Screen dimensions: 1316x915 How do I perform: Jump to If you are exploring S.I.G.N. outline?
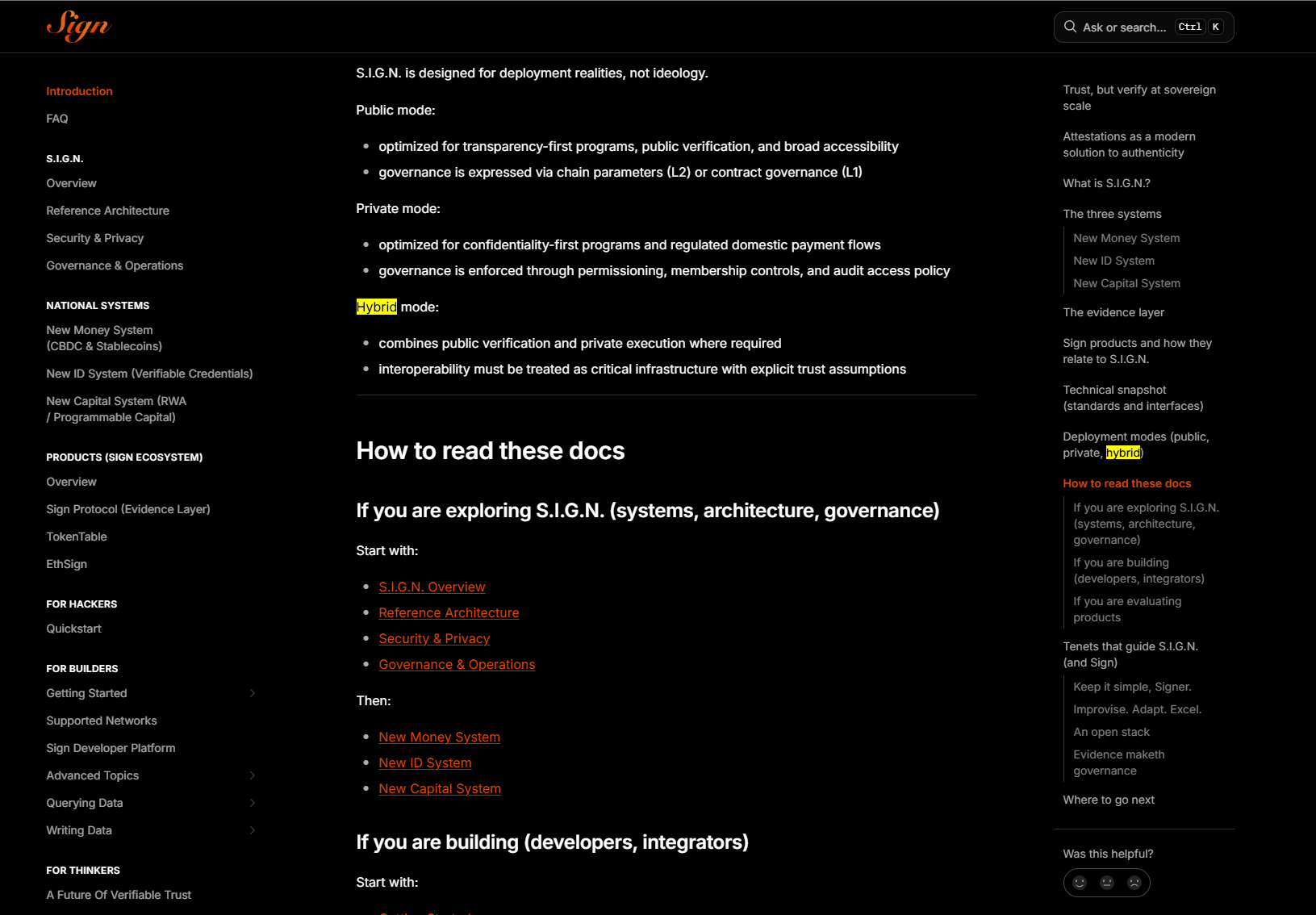pos(1146,524)
